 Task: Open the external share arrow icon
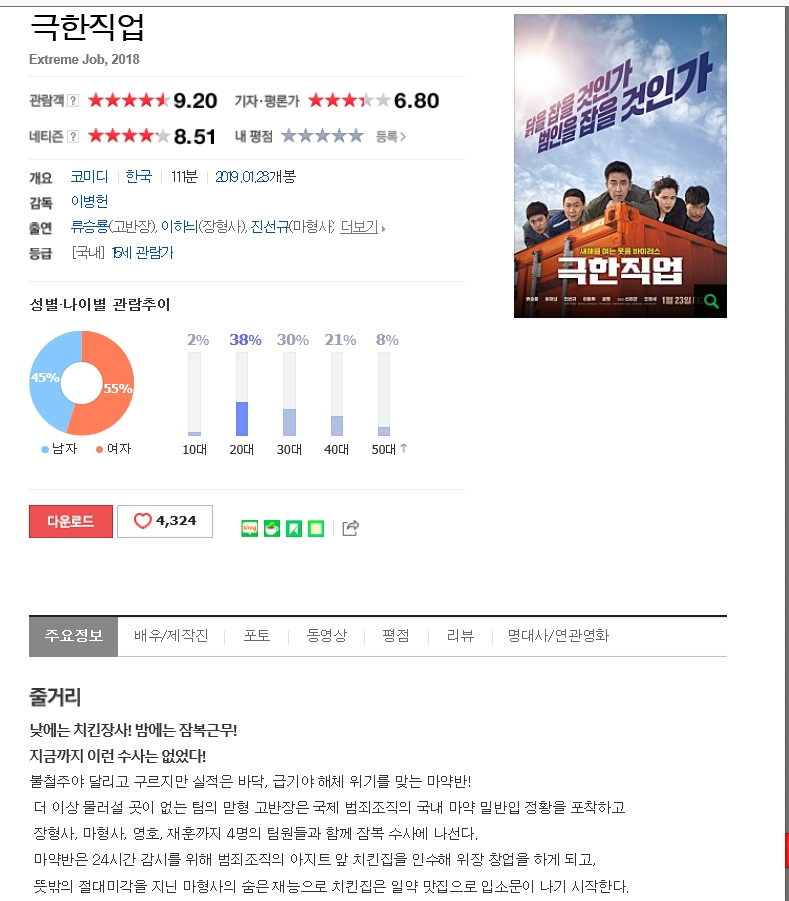point(351,527)
